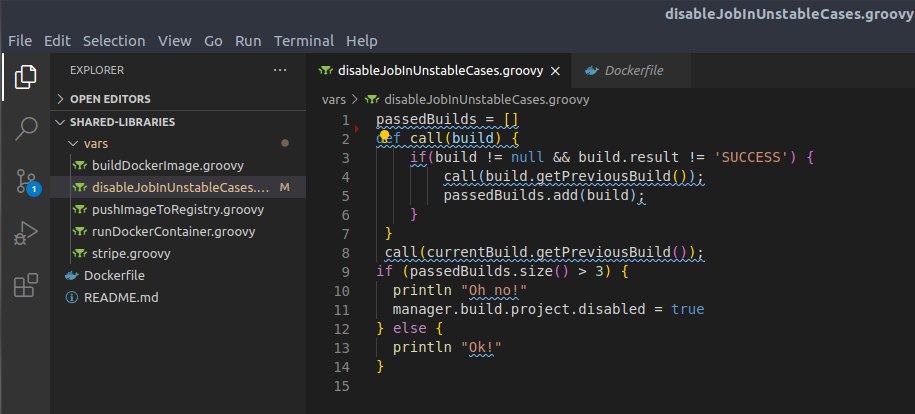Viewport: 915px width, 414px height.
Task: Close the disableJobInUnstableCases.groovy tab
Action: (556, 71)
